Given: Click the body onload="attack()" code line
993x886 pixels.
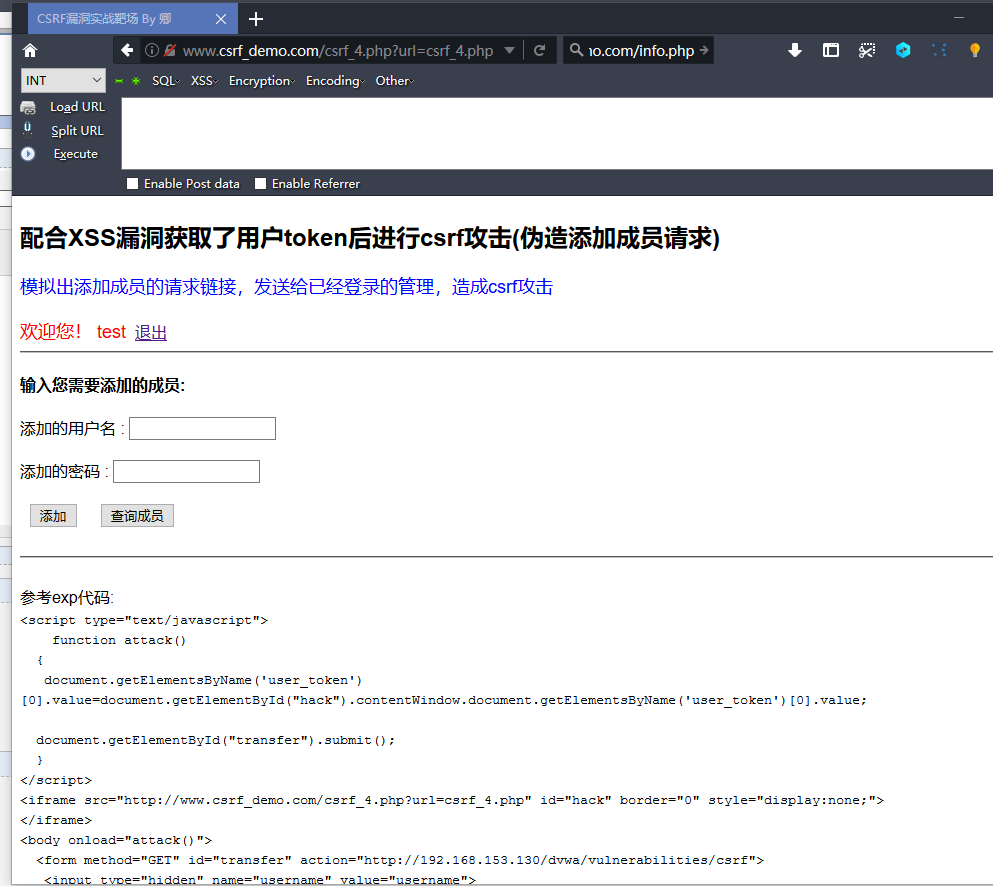Looking at the screenshot, I should tap(116, 840).
